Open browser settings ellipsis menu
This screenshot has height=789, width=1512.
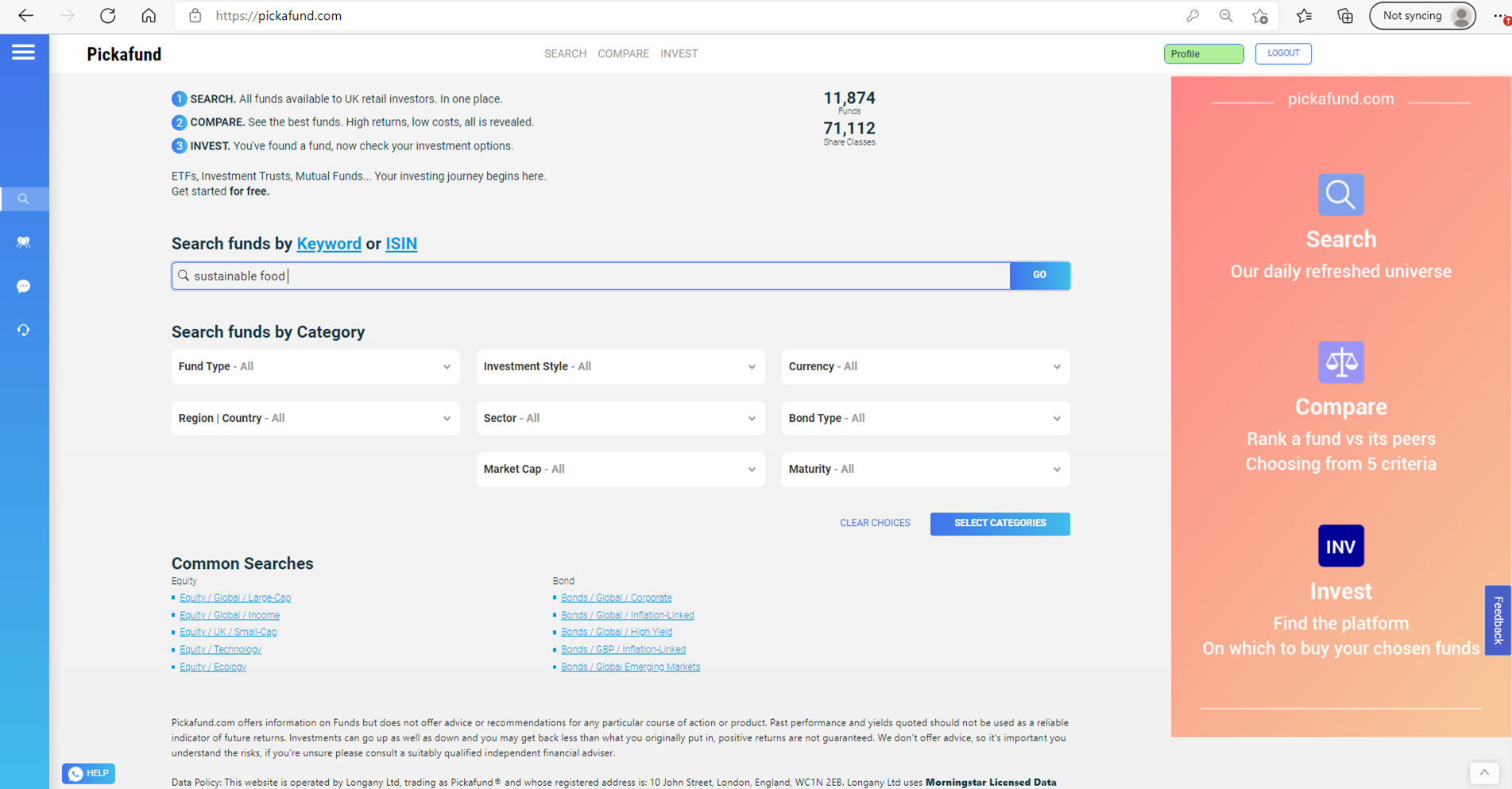1499,16
